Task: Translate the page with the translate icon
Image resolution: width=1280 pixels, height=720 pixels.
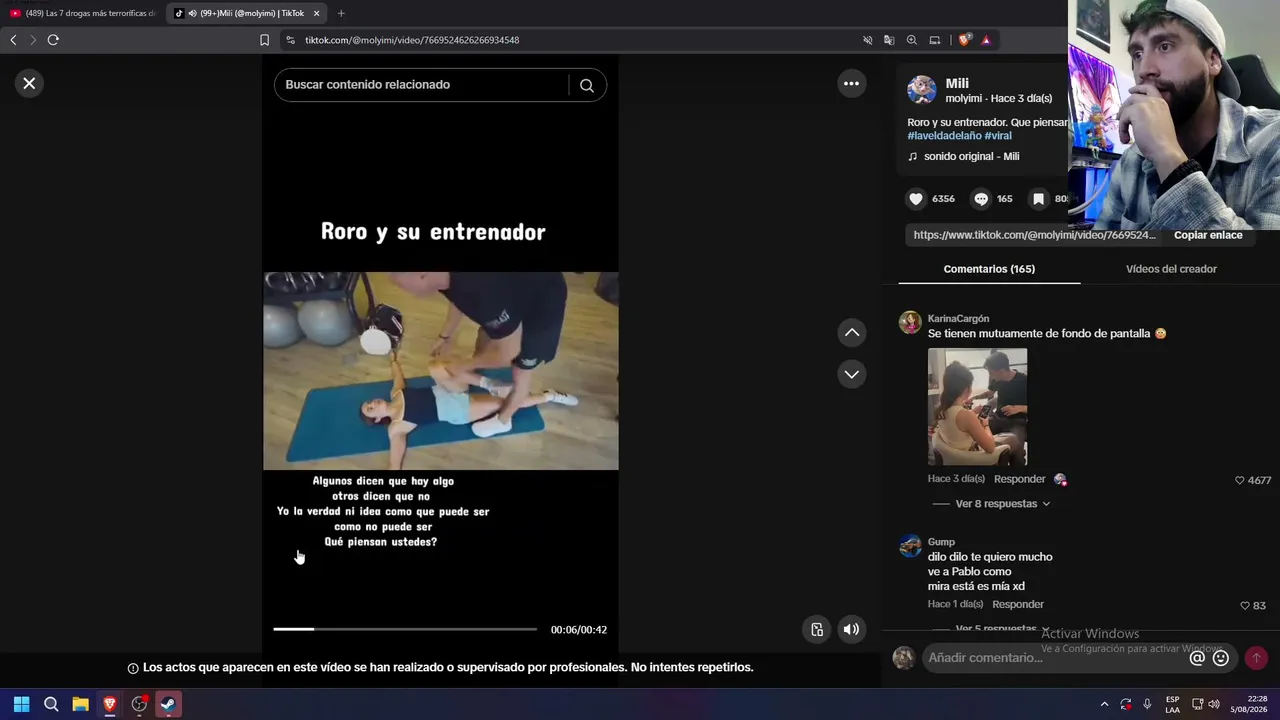Action: [x=889, y=40]
